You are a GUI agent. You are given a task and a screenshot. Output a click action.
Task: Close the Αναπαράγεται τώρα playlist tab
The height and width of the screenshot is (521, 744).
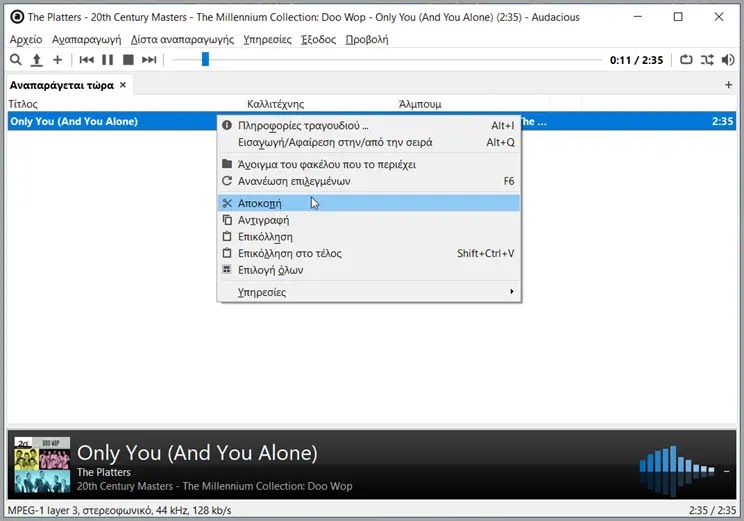coord(123,85)
